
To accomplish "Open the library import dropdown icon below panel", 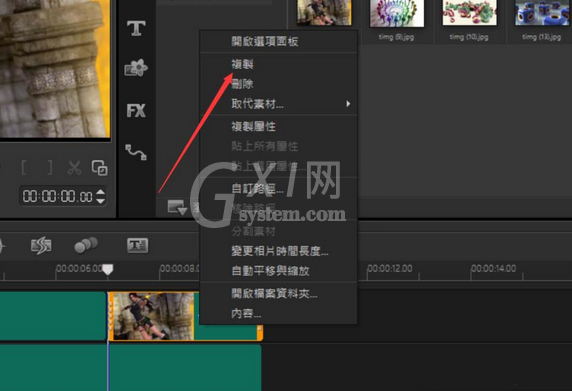I will [177, 207].
